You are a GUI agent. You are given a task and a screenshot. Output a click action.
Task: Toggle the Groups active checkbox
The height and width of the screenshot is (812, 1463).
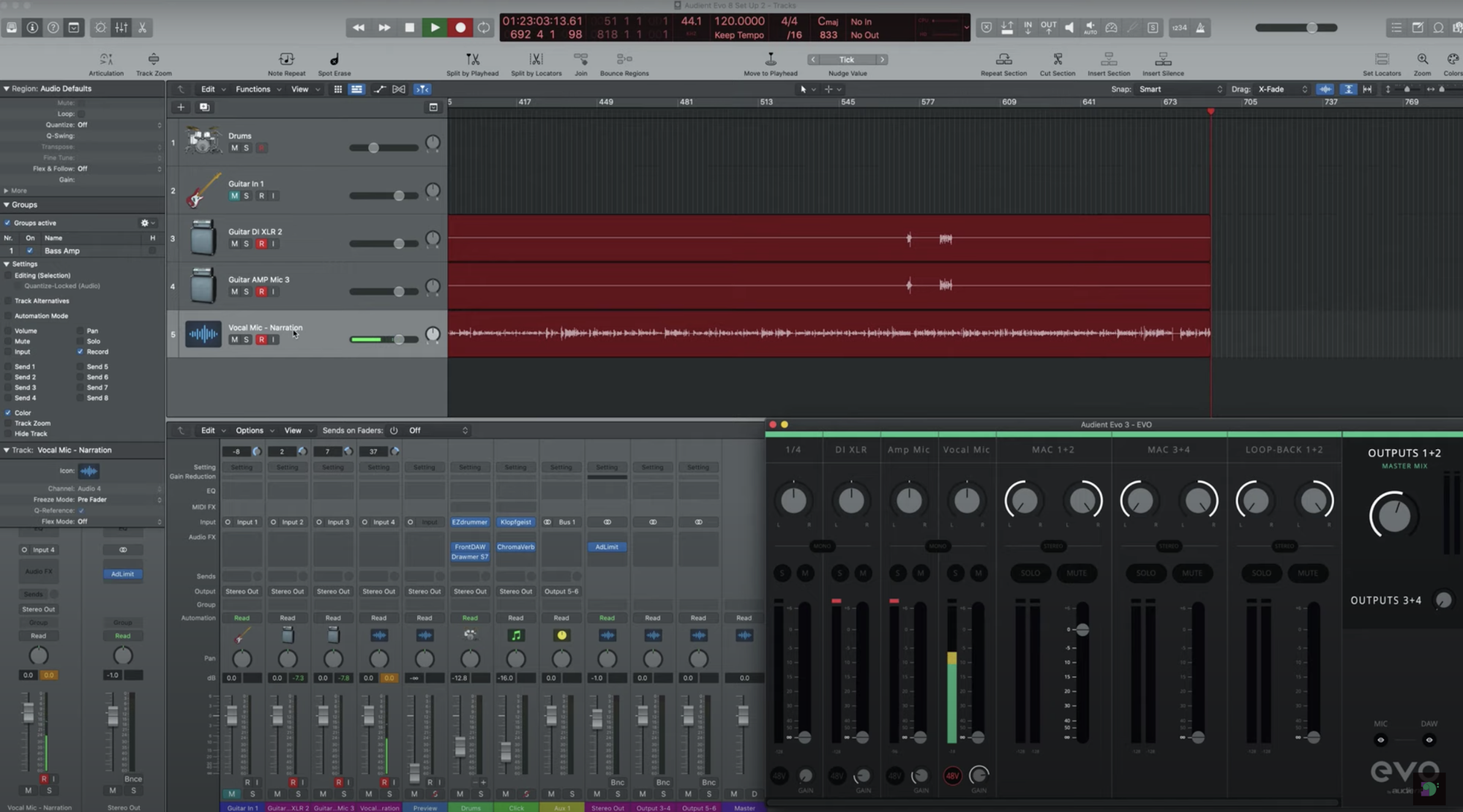point(8,223)
